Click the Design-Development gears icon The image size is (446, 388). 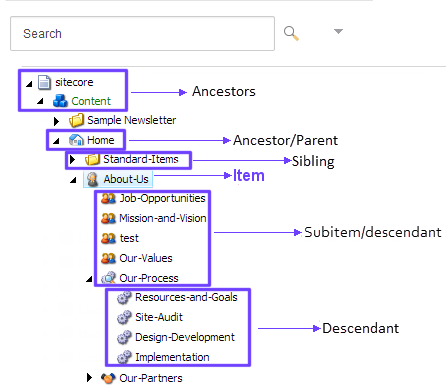(124, 337)
